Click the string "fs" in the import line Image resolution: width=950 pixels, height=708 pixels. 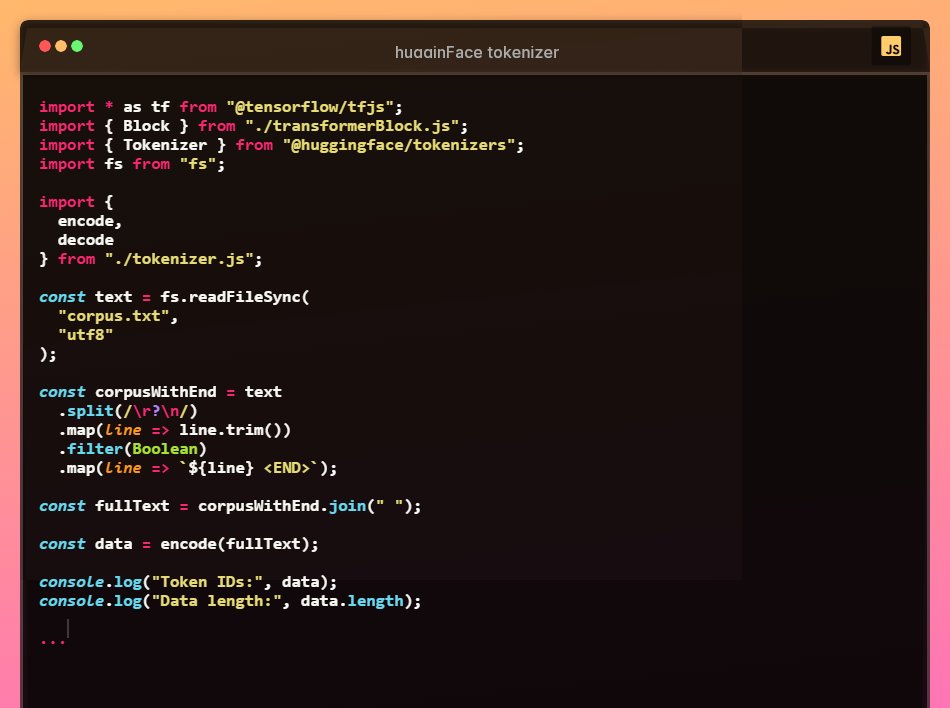pos(198,164)
